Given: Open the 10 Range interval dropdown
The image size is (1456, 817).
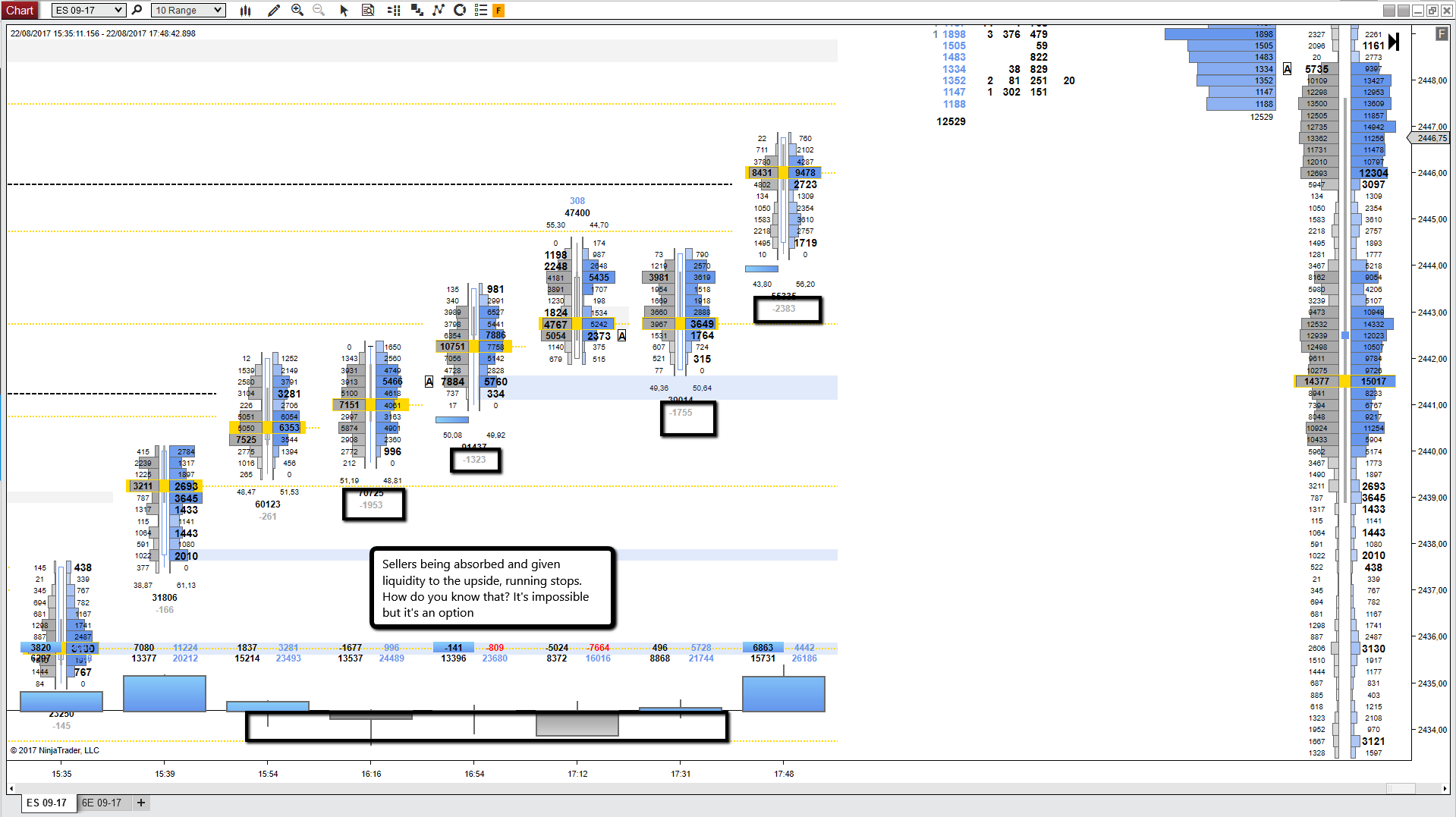Looking at the screenshot, I should coord(188,10).
